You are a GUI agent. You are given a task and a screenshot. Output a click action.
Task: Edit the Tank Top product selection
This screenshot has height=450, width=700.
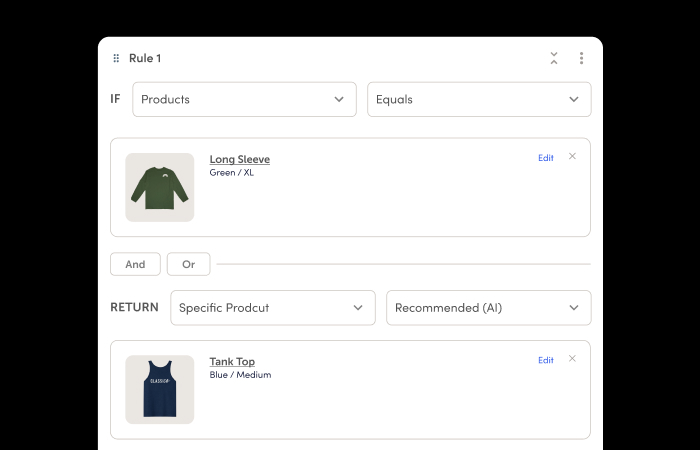point(546,360)
